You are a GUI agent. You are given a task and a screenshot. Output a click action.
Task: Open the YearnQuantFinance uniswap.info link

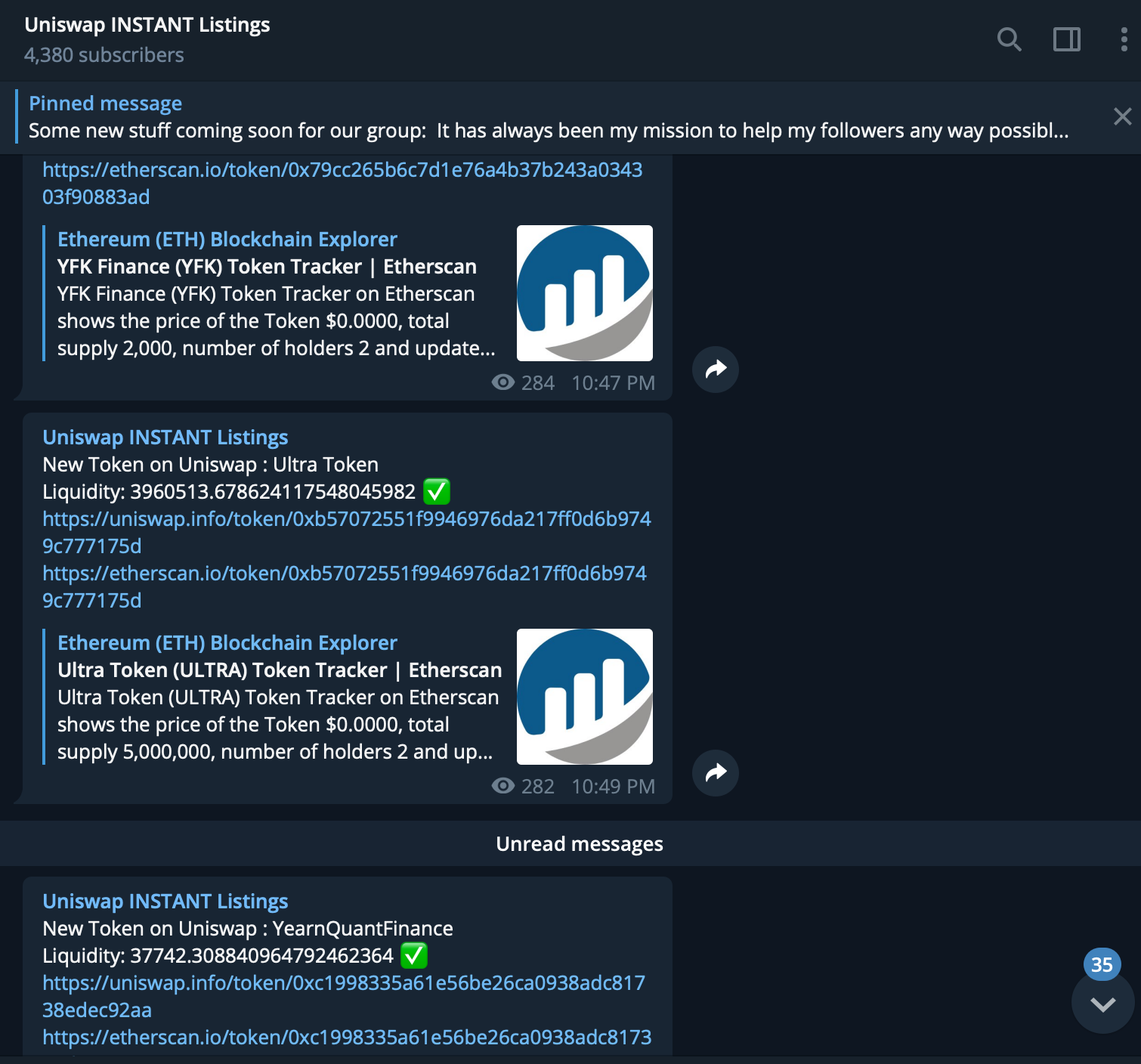click(344, 997)
